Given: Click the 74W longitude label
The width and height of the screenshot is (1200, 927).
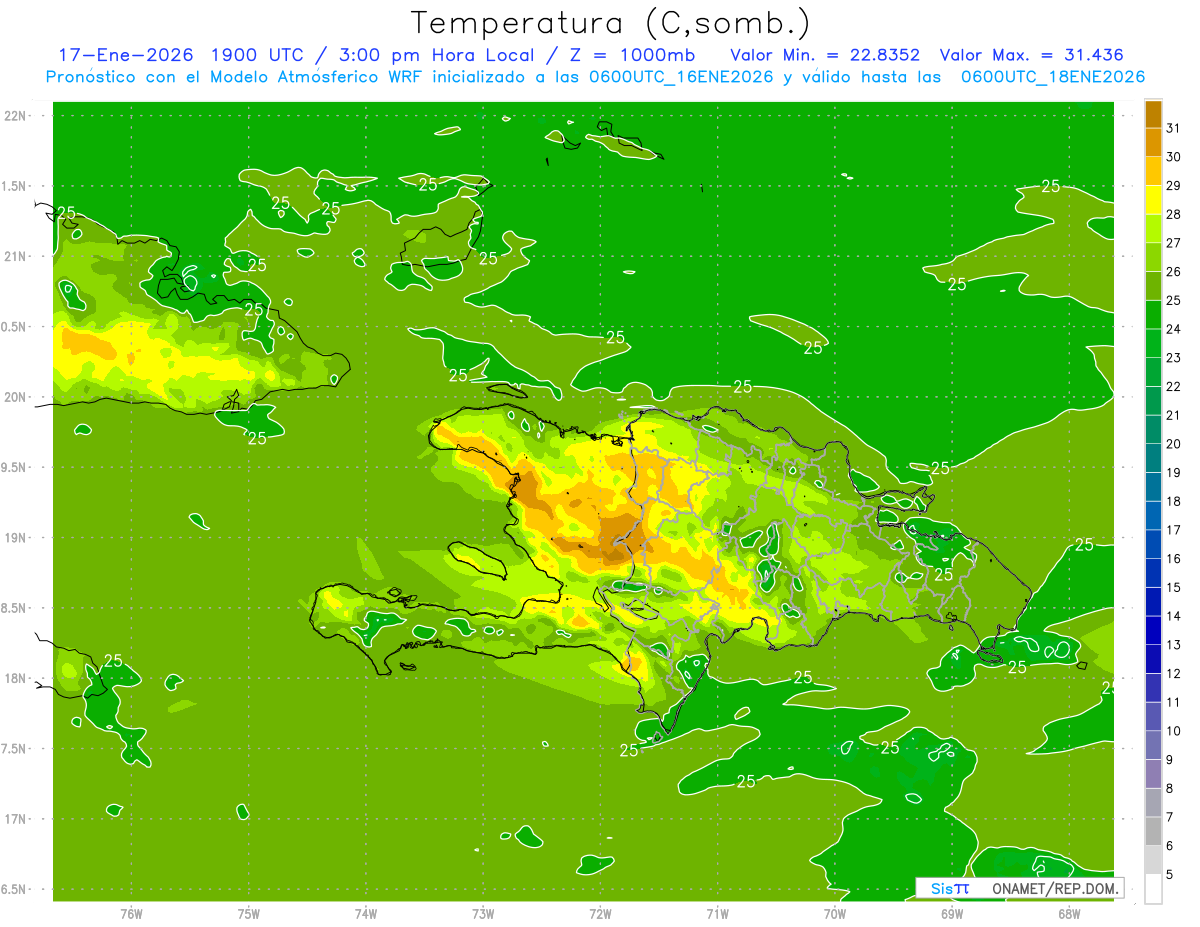Looking at the screenshot, I should (366, 914).
